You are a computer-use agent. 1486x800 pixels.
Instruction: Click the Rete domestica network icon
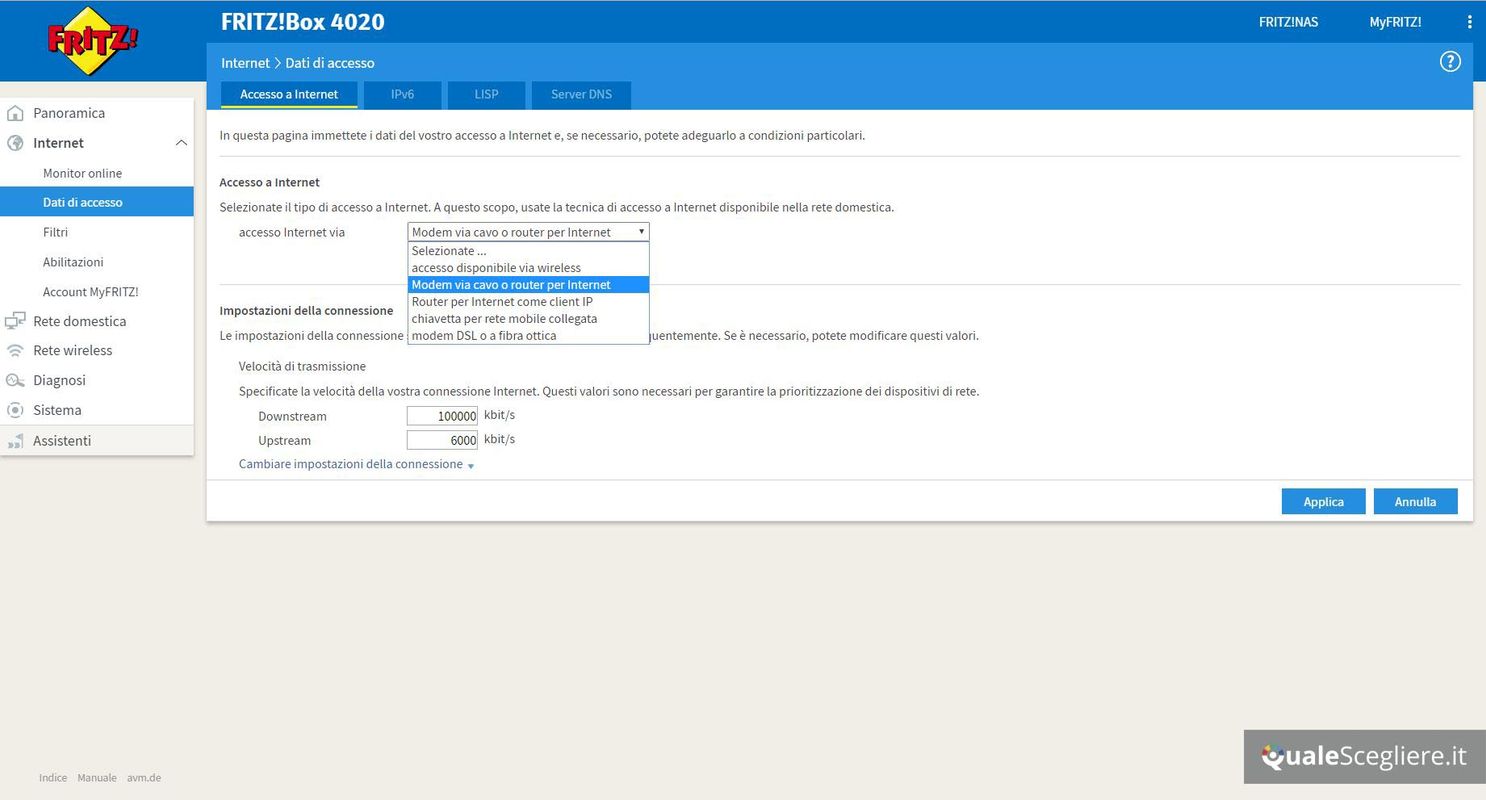pos(15,321)
